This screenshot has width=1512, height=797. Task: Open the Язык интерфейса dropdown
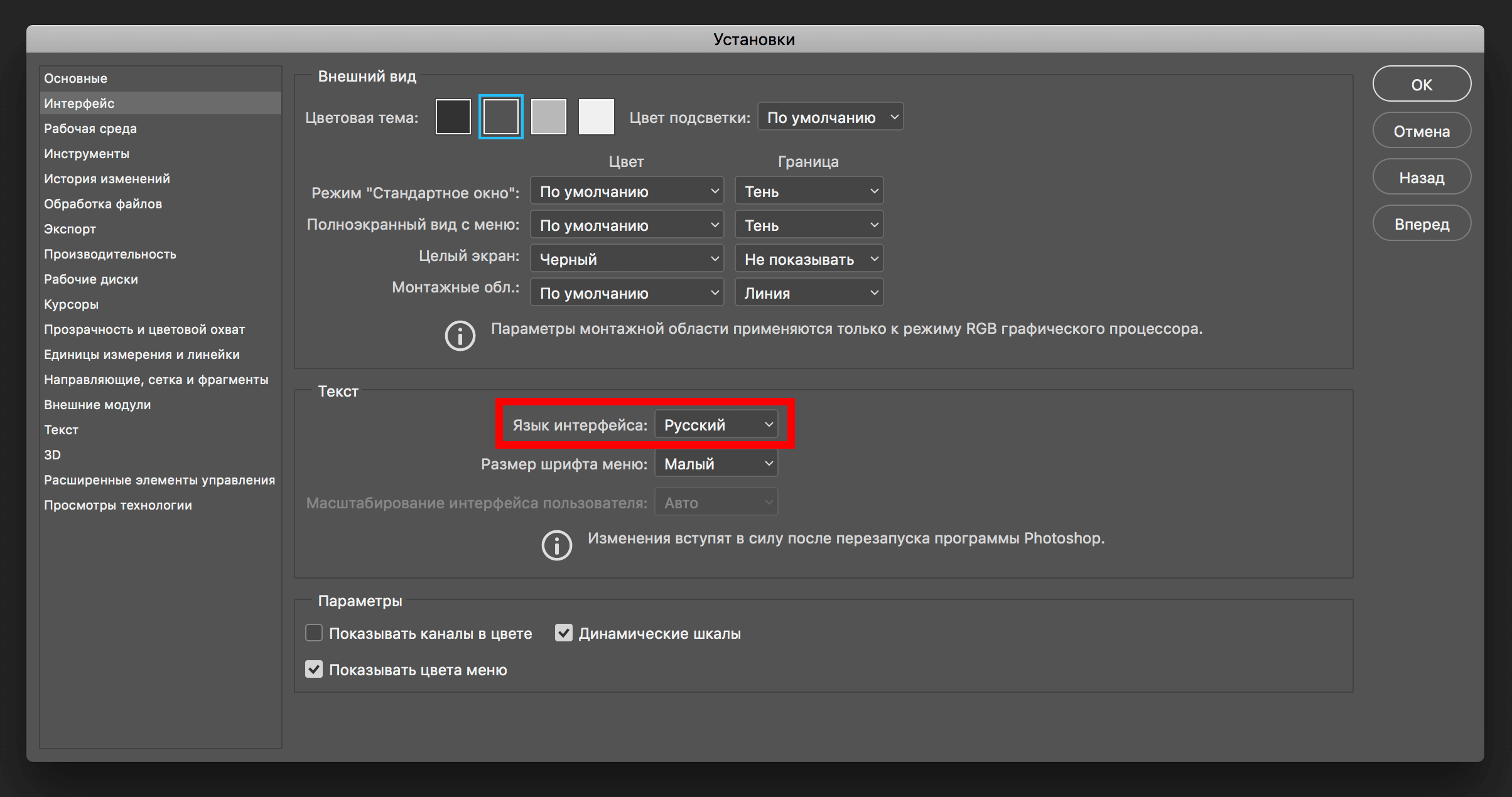coord(716,425)
